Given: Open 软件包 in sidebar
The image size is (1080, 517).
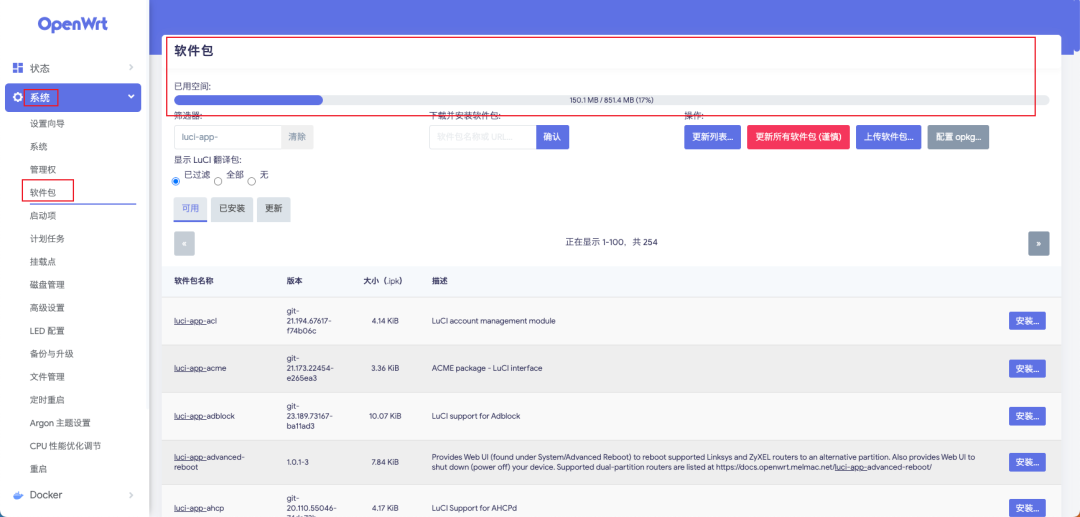Looking at the screenshot, I should pos(43,193).
